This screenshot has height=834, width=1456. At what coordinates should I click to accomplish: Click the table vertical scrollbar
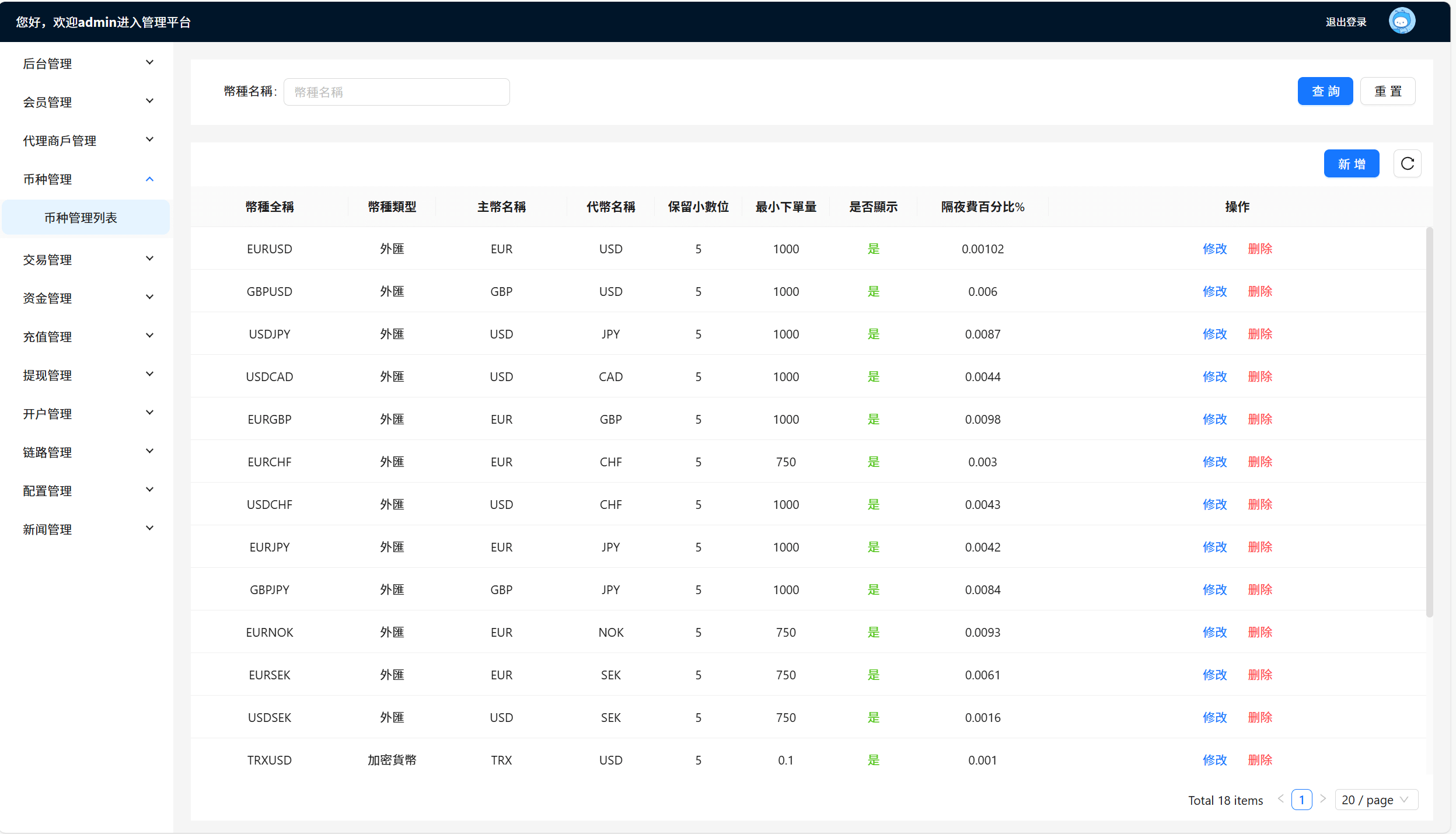coord(1429,420)
